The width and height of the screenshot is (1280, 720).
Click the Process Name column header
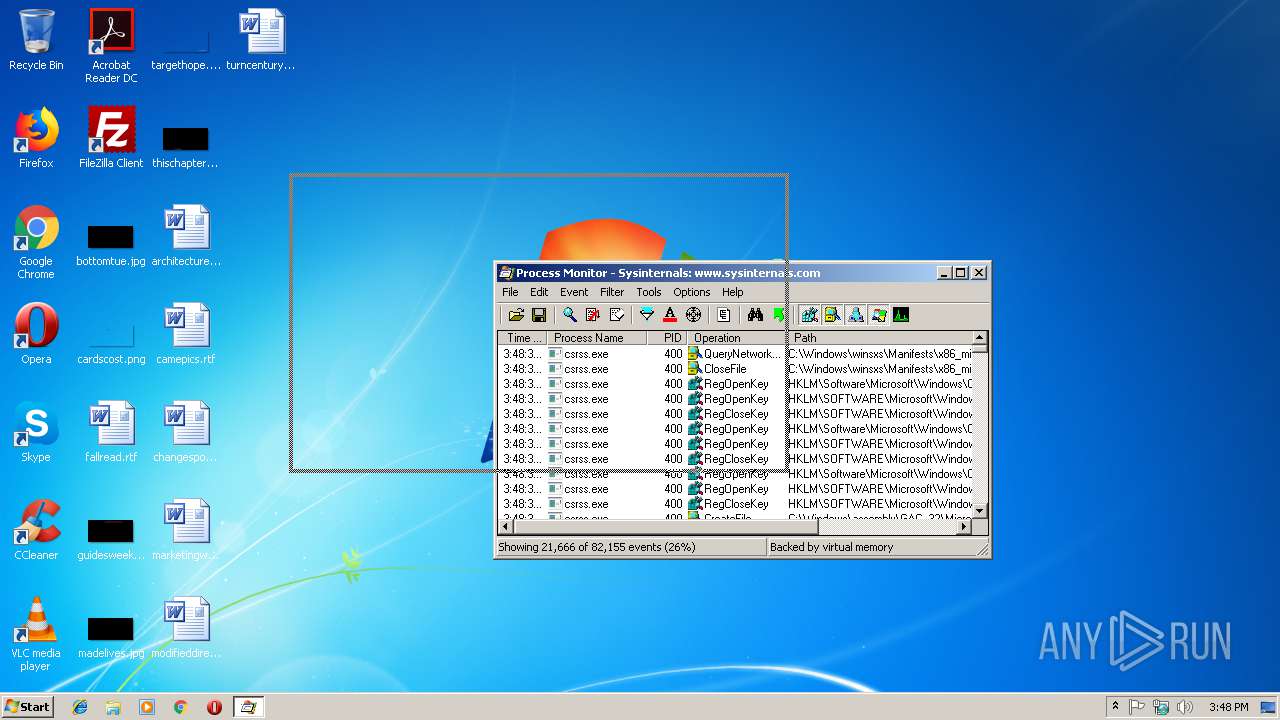pyautogui.click(x=597, y=338)
